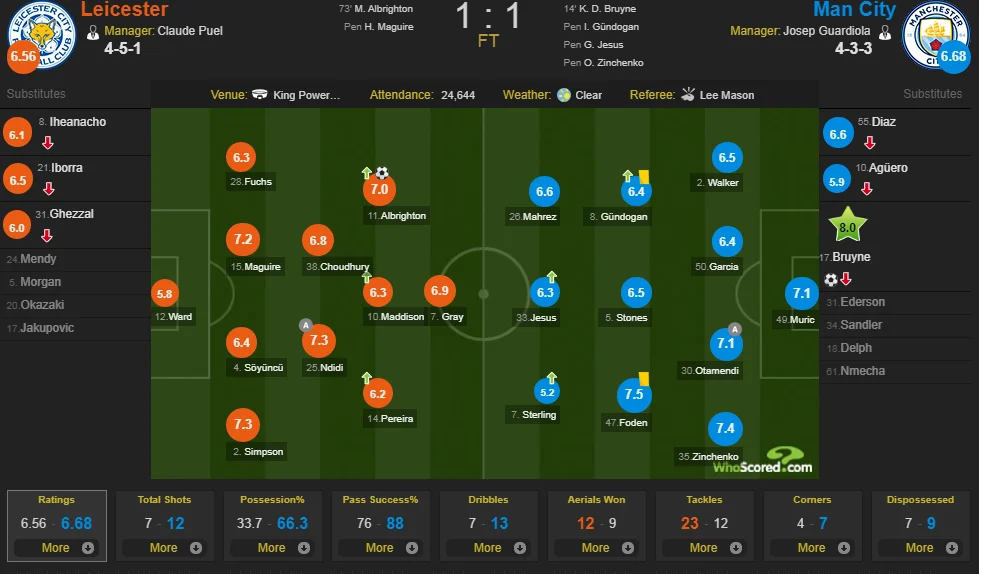The height and width of the screenshot is (574, 983).
Task: Click the referee whistle icon
Action: click(688, 95)
